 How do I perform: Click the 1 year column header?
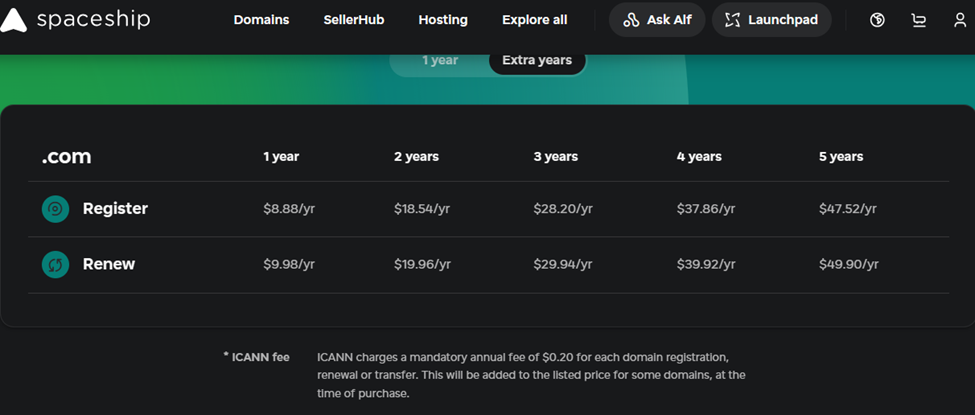click(281, 157)
